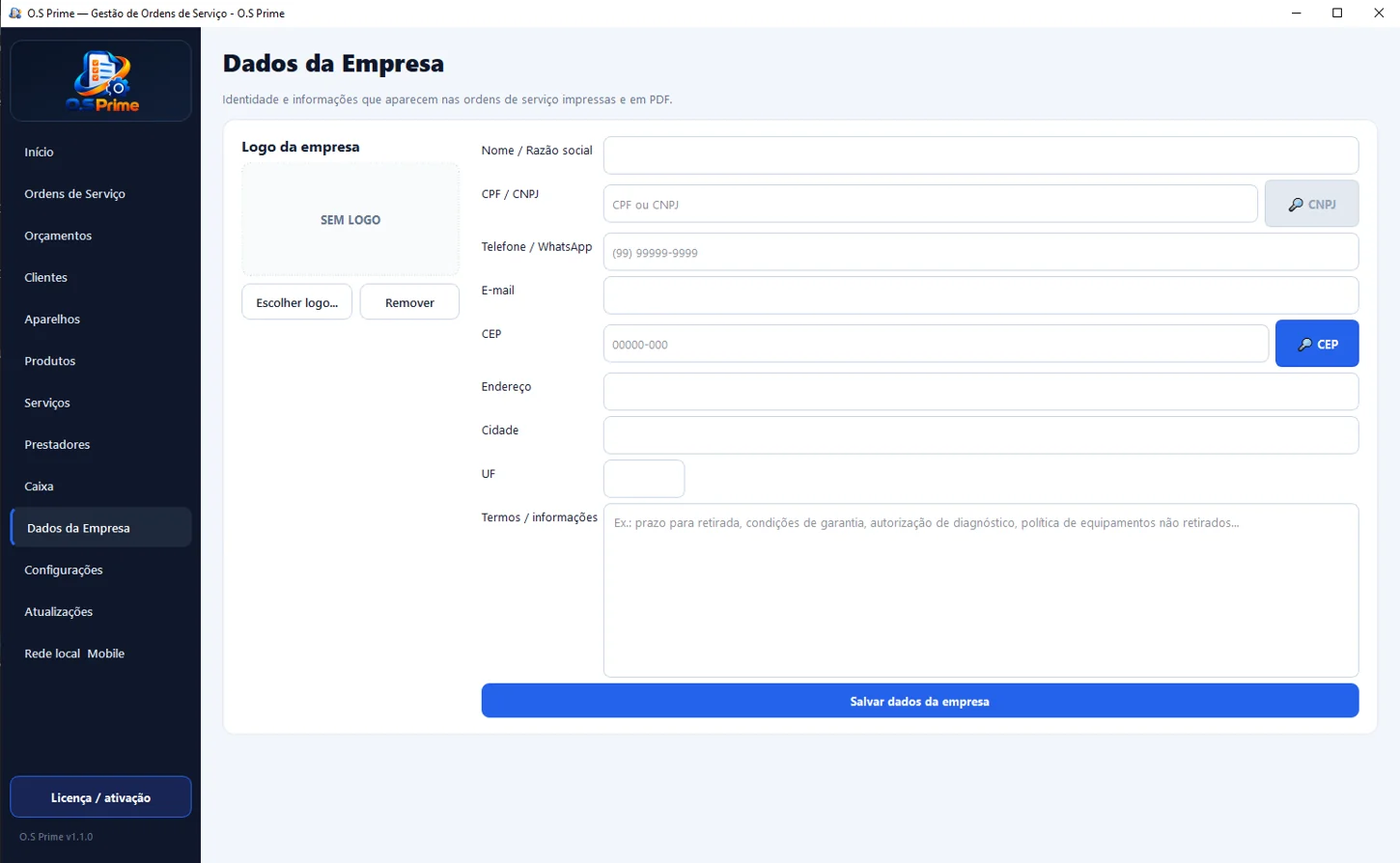This screenshot has width=1400, height=863.
Task: Open Produtos in the sidebar
Action: (x=100, y=361)
